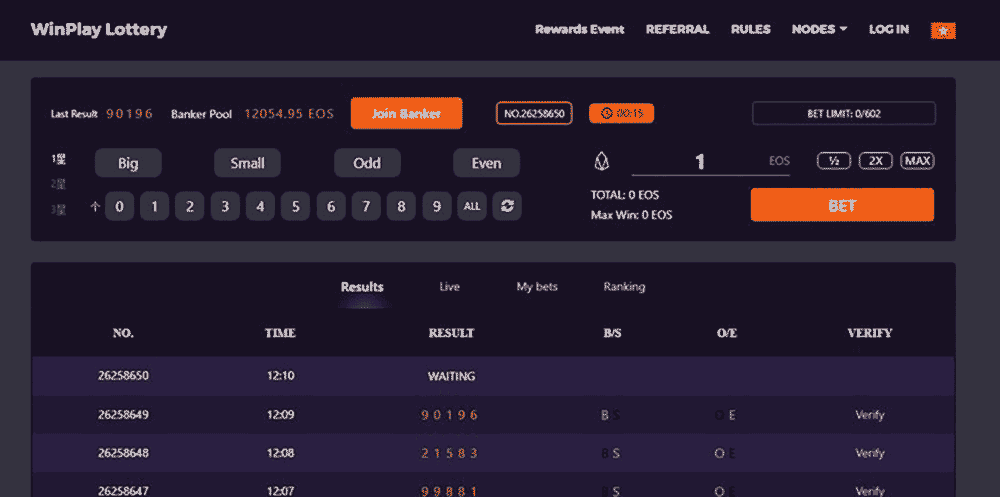The height and width of the screenshot is (497, 1000).
Task: Select the Small bet option
Action: click(x=247, y=163)
